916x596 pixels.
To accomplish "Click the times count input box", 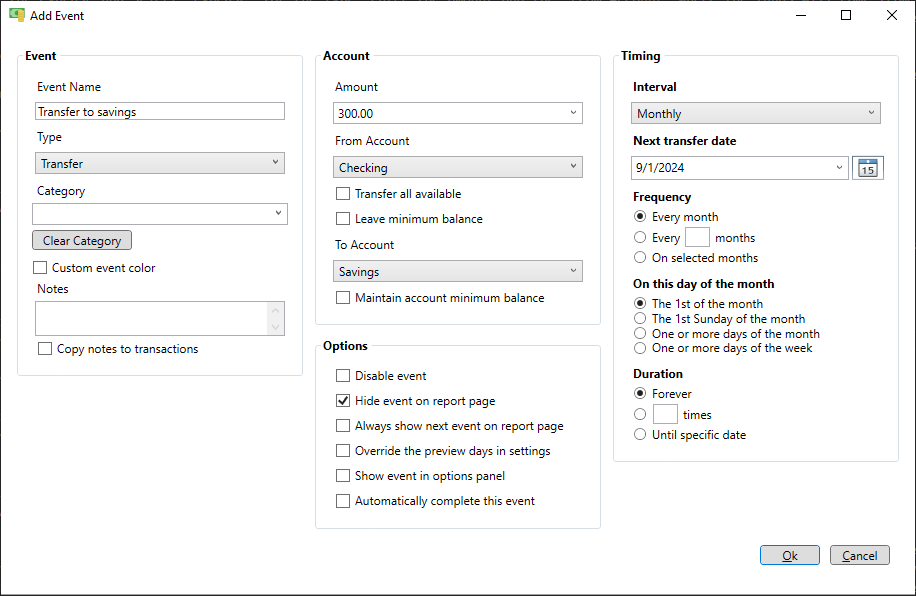I will (665, 414).
